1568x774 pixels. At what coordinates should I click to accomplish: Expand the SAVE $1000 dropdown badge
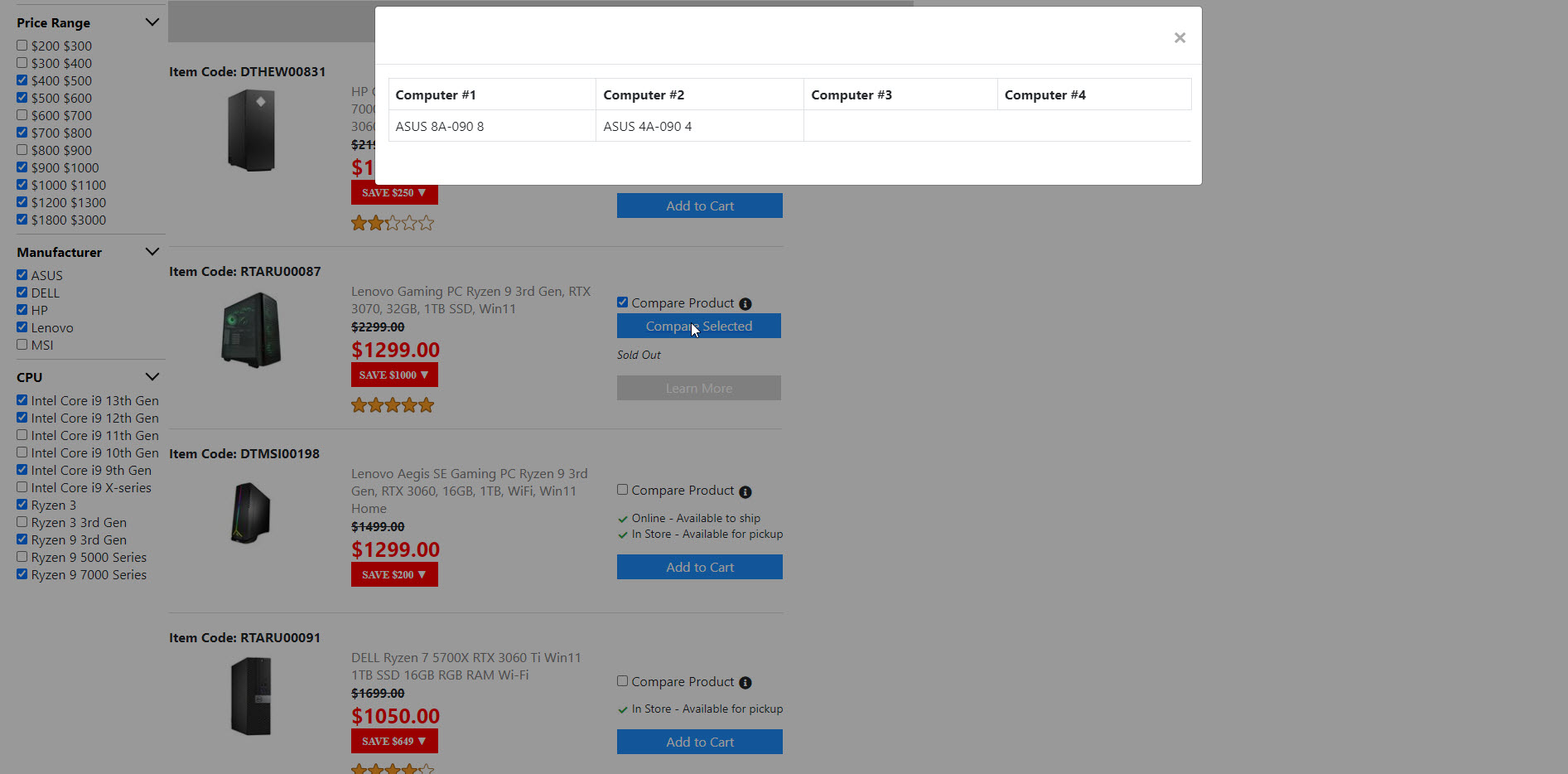coord(394,375)
